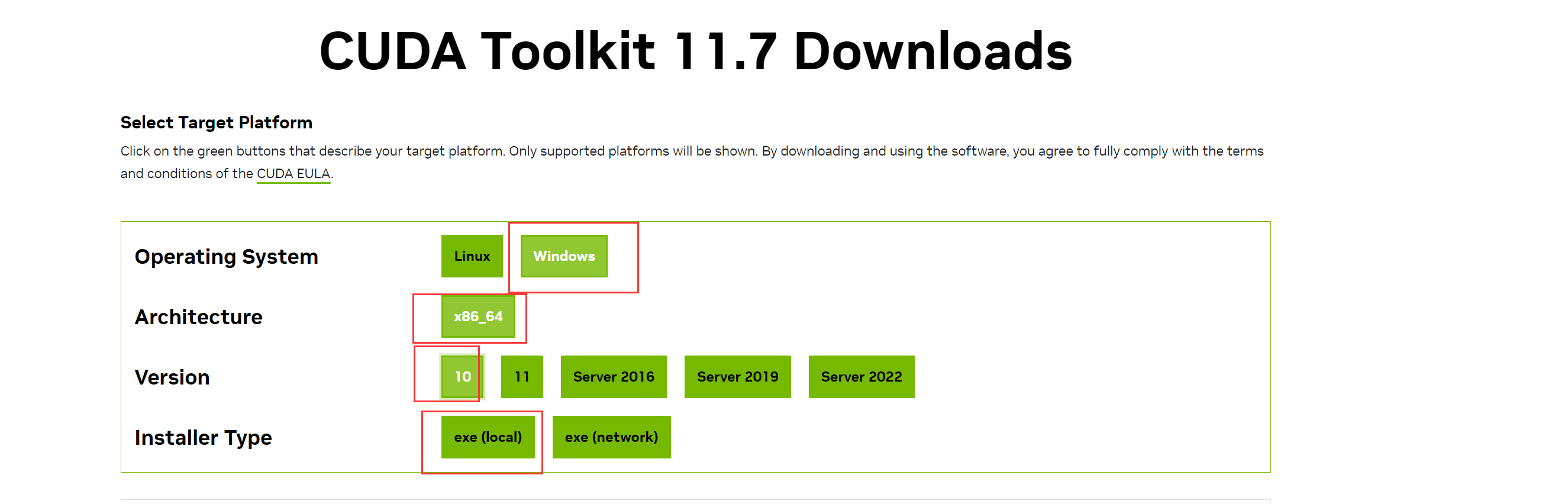Image resolution: width=1568 pixels, height=504 pixels.
Task: Select Windows as the operating system
Action: point(564,256)
